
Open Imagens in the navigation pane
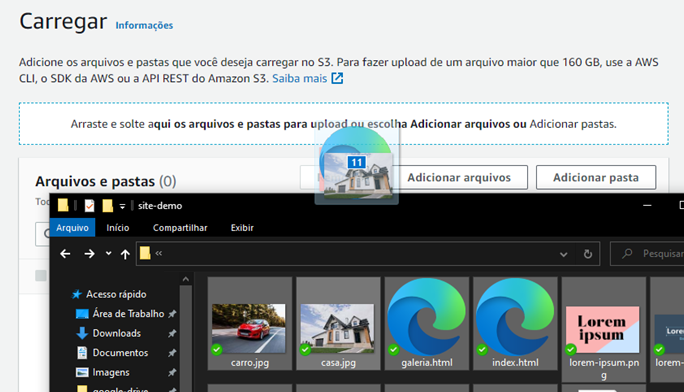point(111,372)
